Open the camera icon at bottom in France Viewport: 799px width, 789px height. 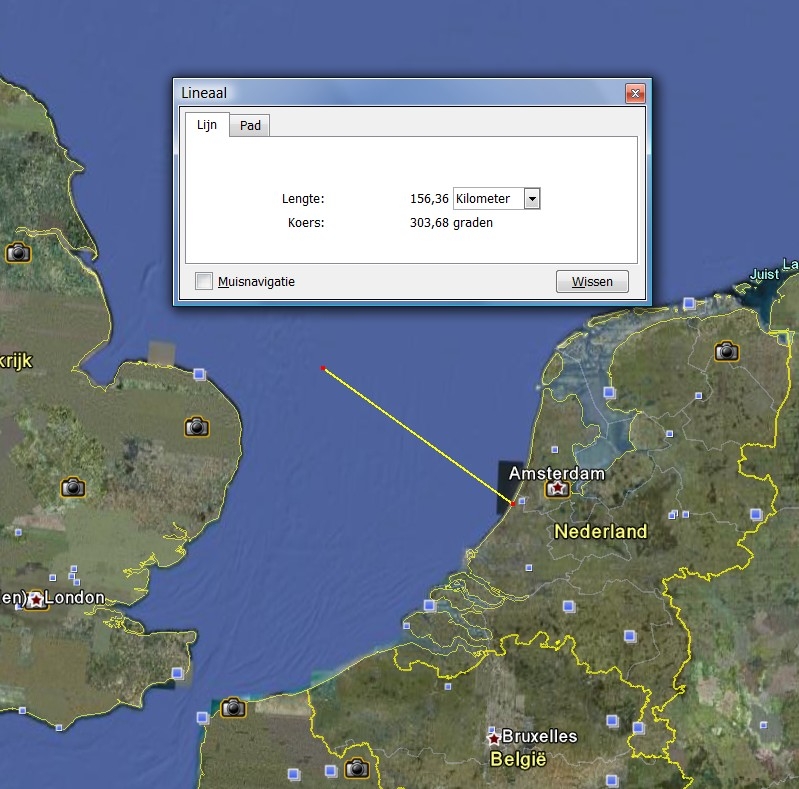(x=357, y=768)
